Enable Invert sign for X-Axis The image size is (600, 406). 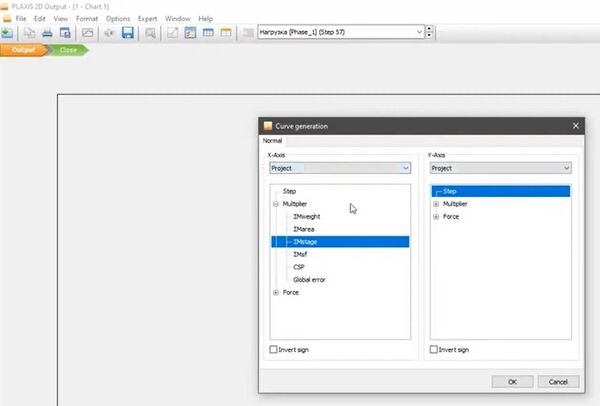tap(275, 350)
